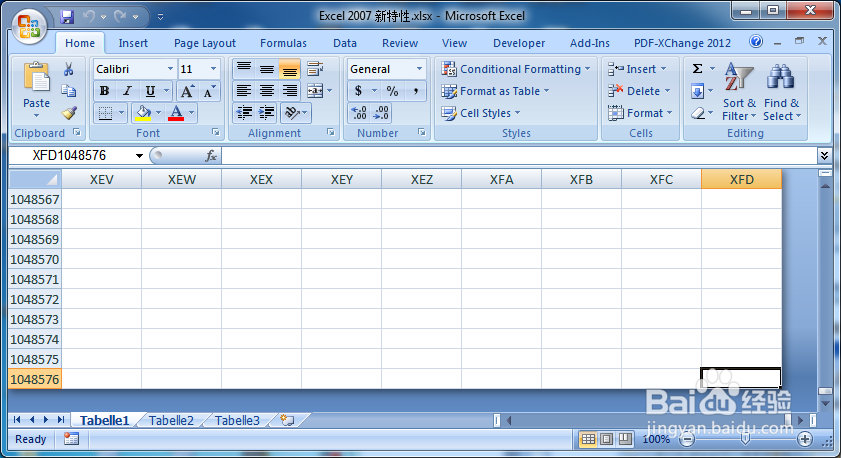
Task: Open the borders dropdown arrow
Action: (121, 113)
